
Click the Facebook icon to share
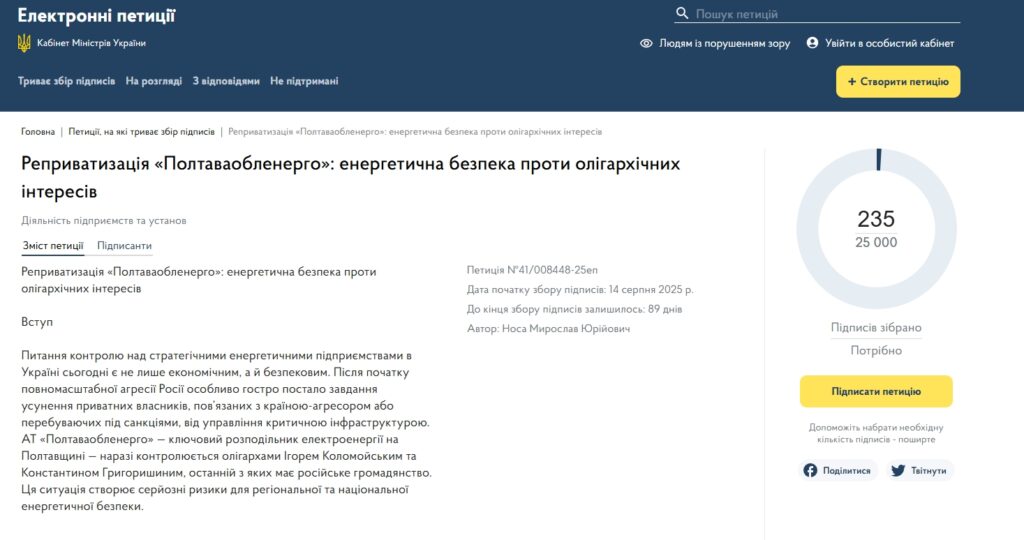(811, 470)
